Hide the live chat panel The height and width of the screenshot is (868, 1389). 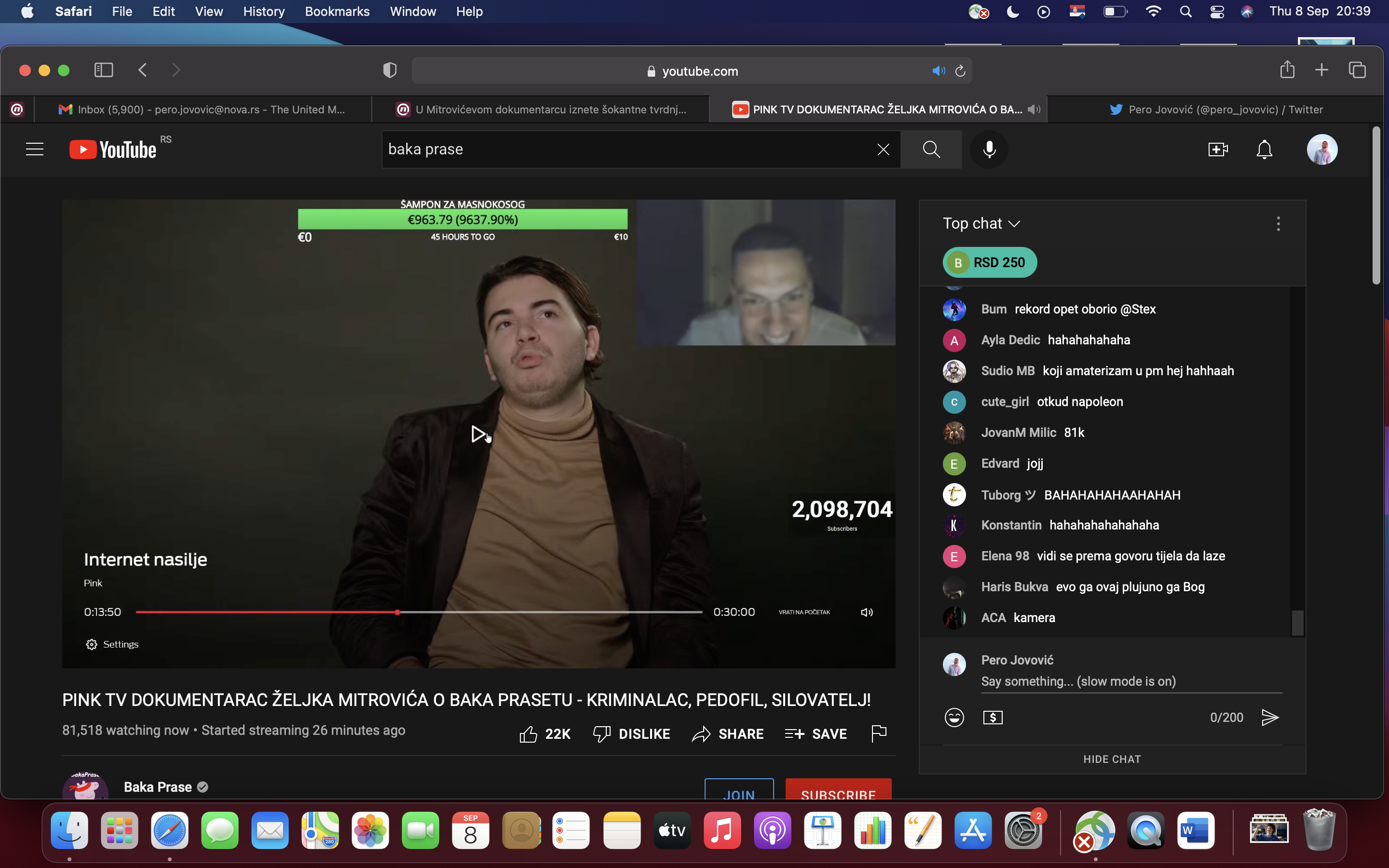[1112, 759]
